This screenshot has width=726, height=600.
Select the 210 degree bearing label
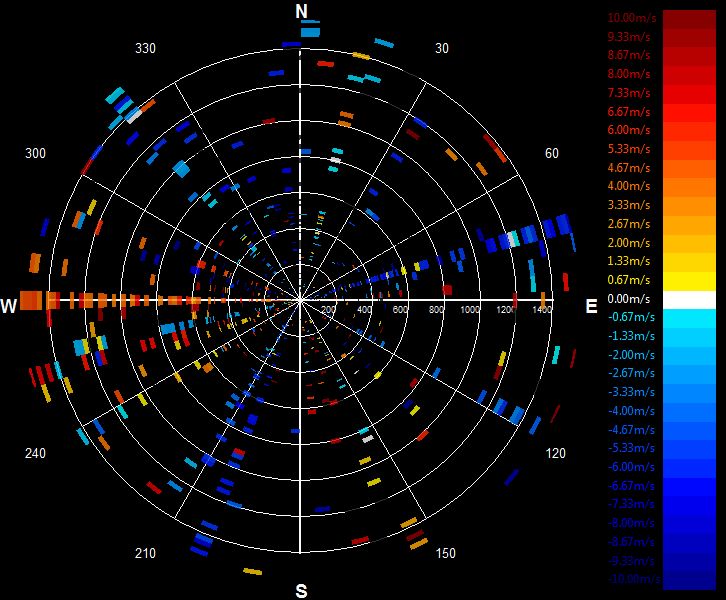[145, 553]
